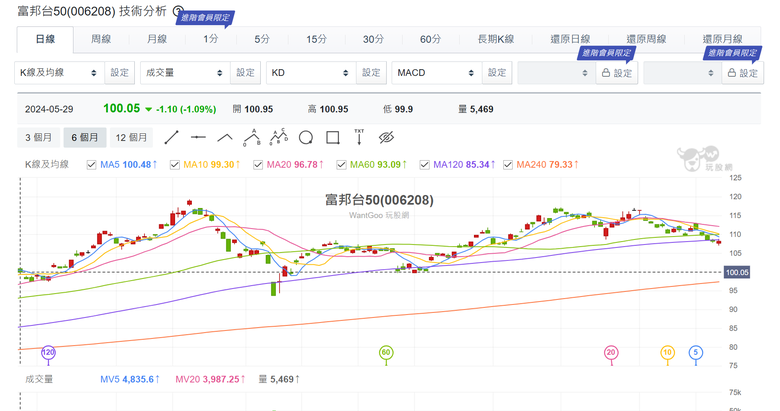Click 設定 button next to MACD

click(497, 73)
